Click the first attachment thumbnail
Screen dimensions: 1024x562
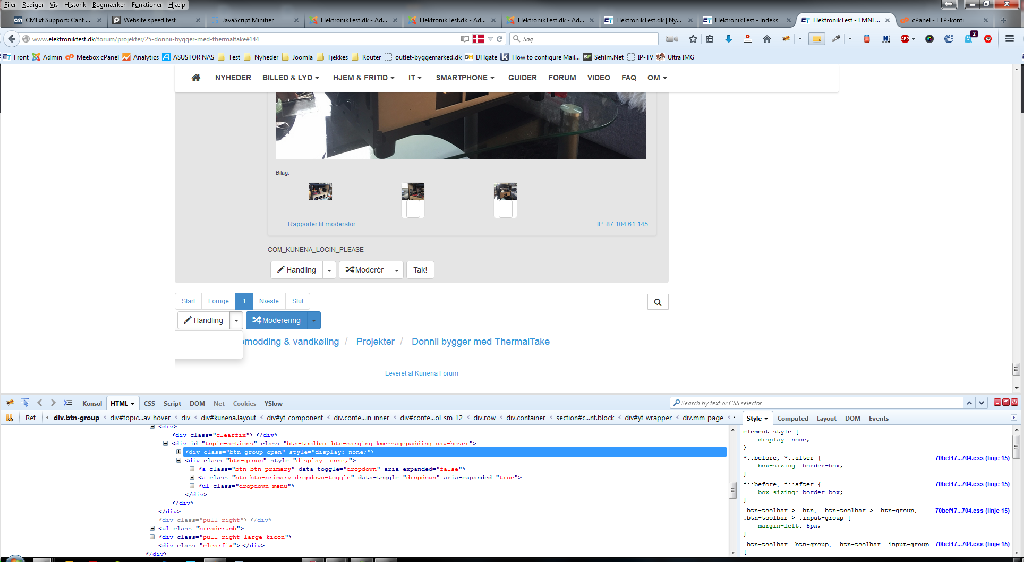(320, 191)
